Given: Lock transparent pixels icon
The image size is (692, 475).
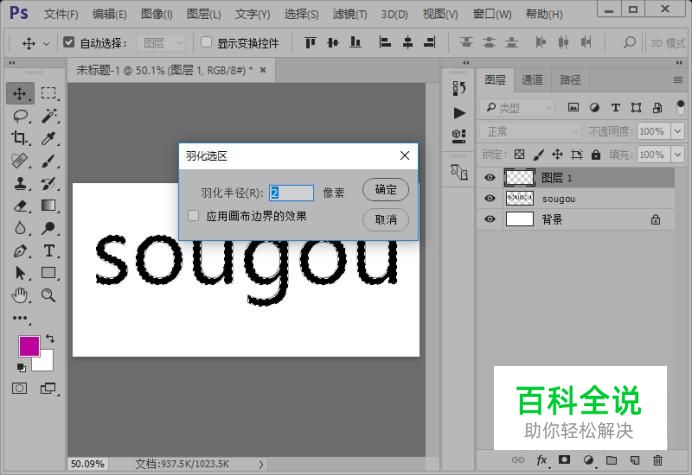Looking at the screenshot, I should pyautogui.click(x=519, y=155).
